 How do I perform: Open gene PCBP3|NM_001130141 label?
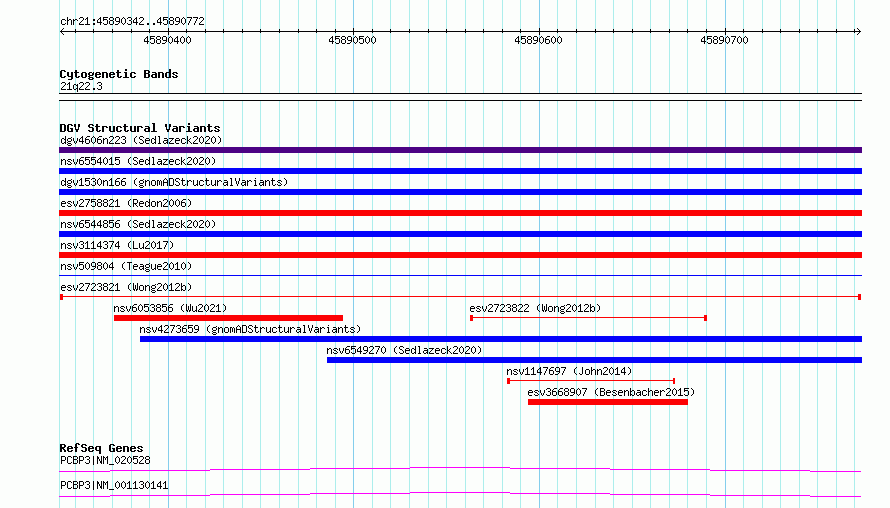coord(114,485)
